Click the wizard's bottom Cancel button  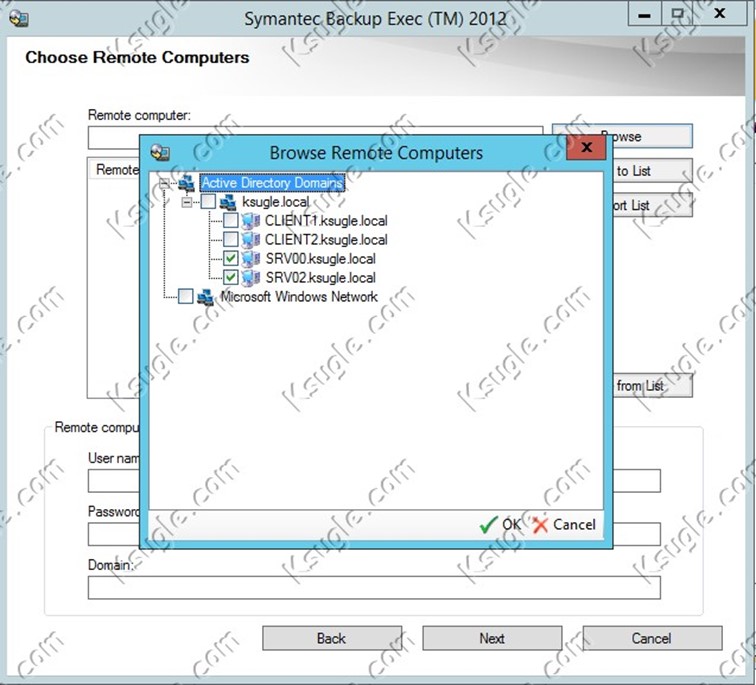(x=652, y=638)
